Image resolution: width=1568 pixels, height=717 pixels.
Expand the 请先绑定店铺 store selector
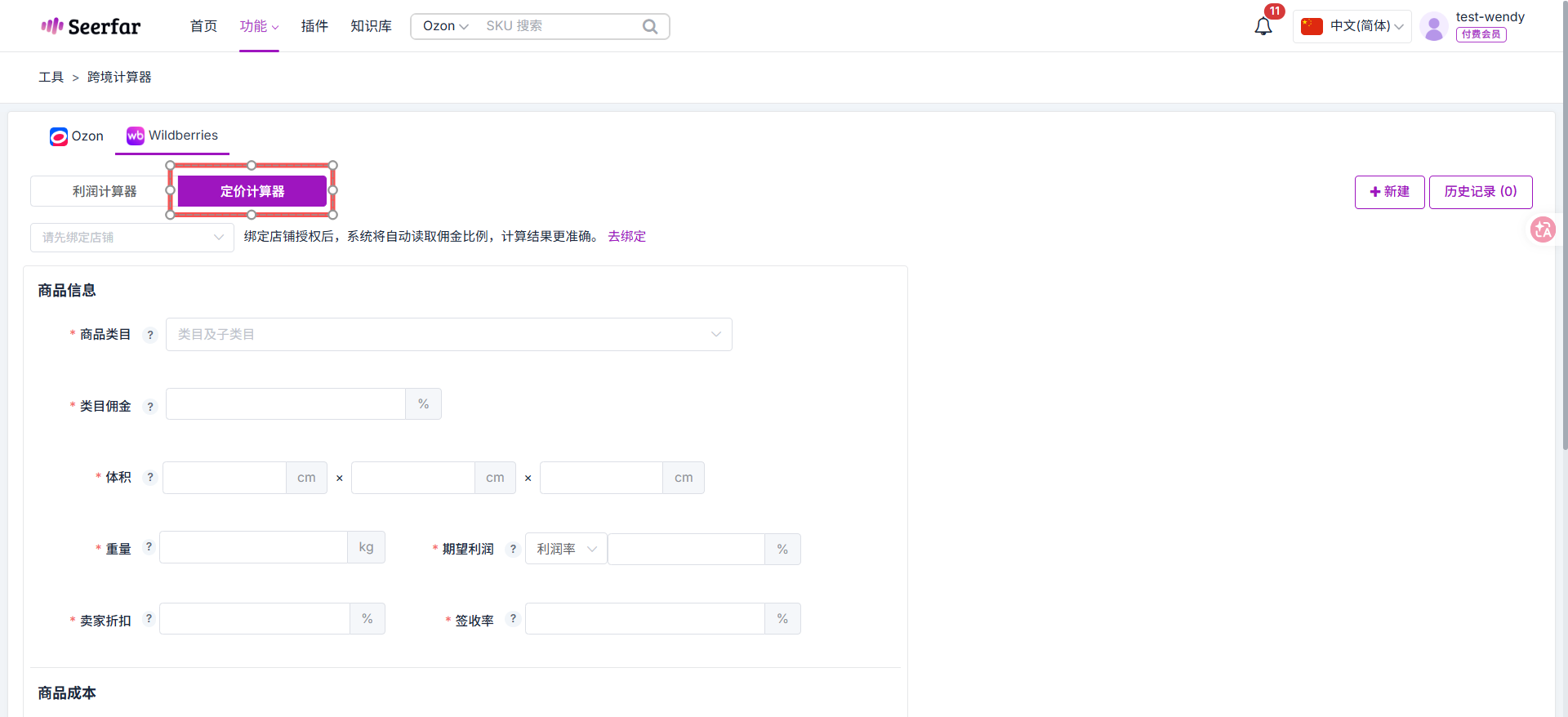132,238
